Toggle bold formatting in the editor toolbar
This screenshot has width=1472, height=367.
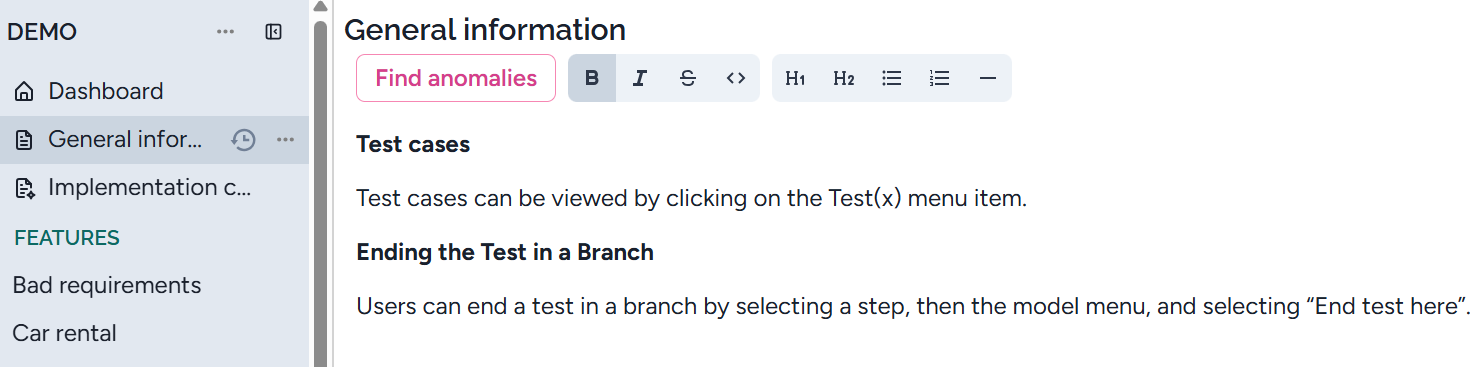pyautogui.click(x=592, y=78)
